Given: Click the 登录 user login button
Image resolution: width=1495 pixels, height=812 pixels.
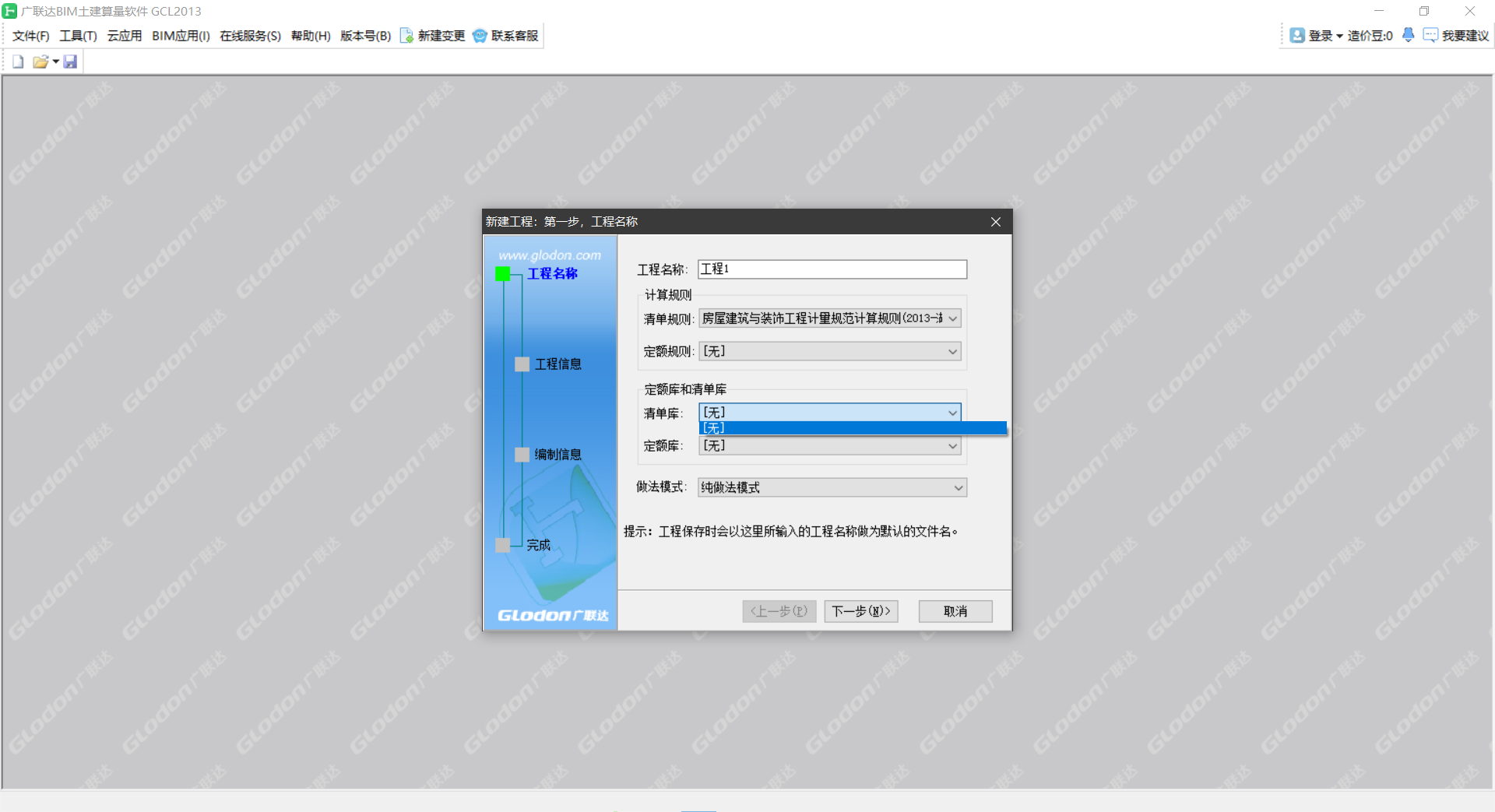Looking at the screenshot, I should [x=1312, y=36].
